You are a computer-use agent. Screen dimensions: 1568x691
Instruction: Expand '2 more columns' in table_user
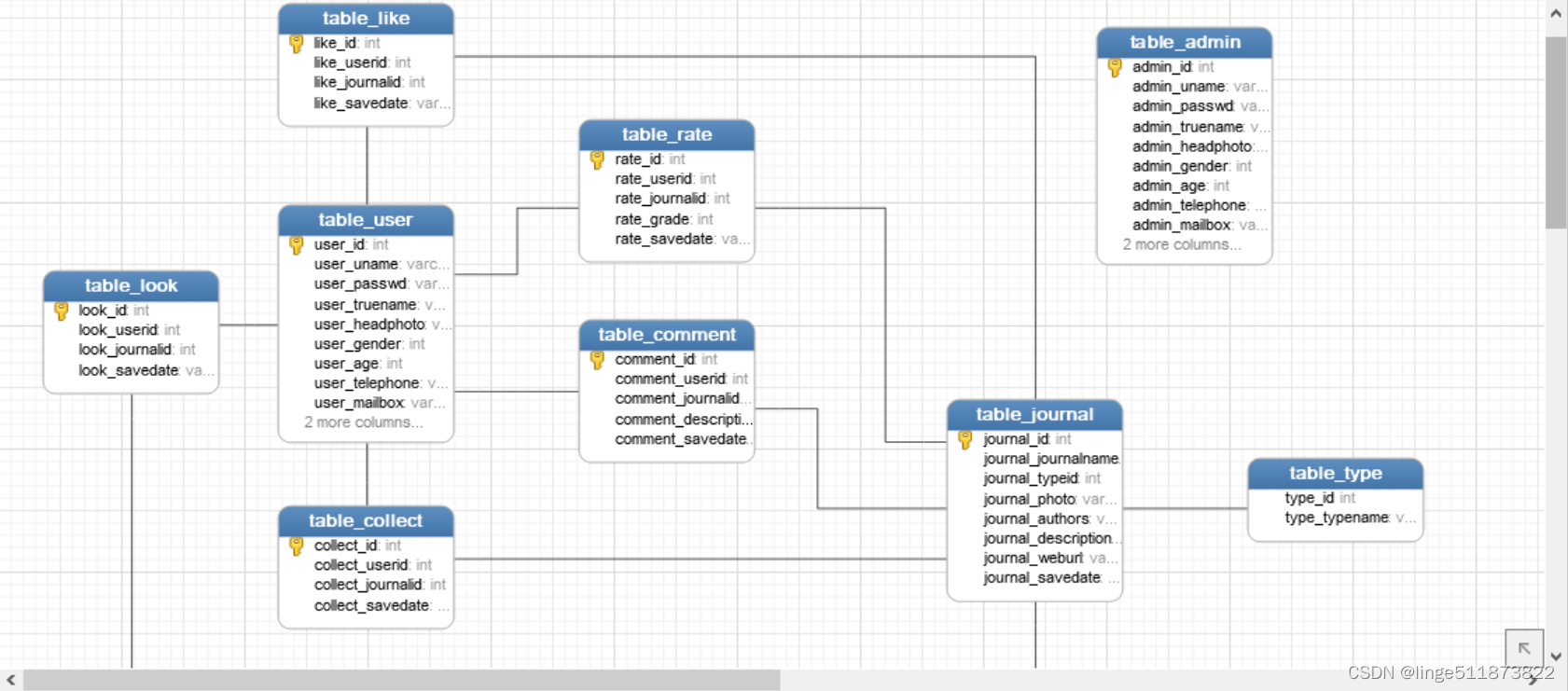click(x=363, y=422)
